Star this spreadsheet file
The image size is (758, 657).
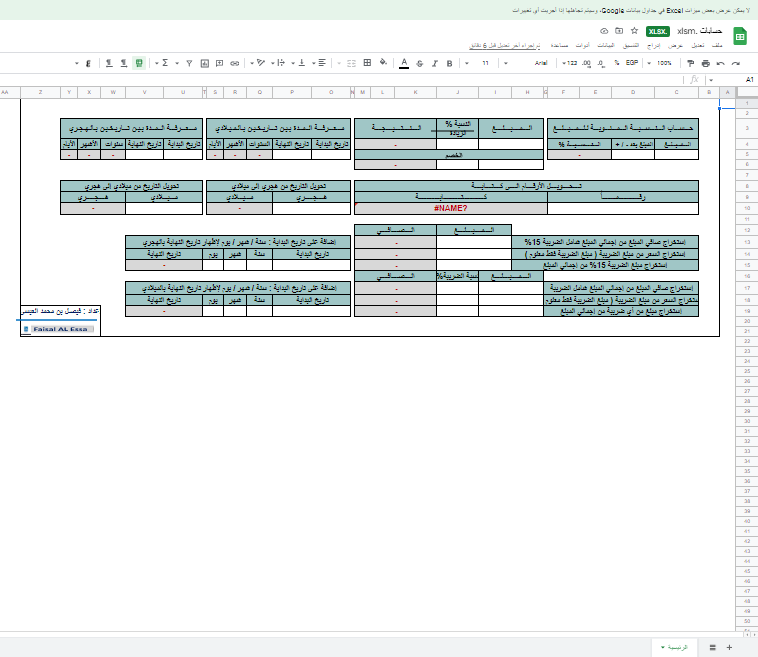coord(634,31)
